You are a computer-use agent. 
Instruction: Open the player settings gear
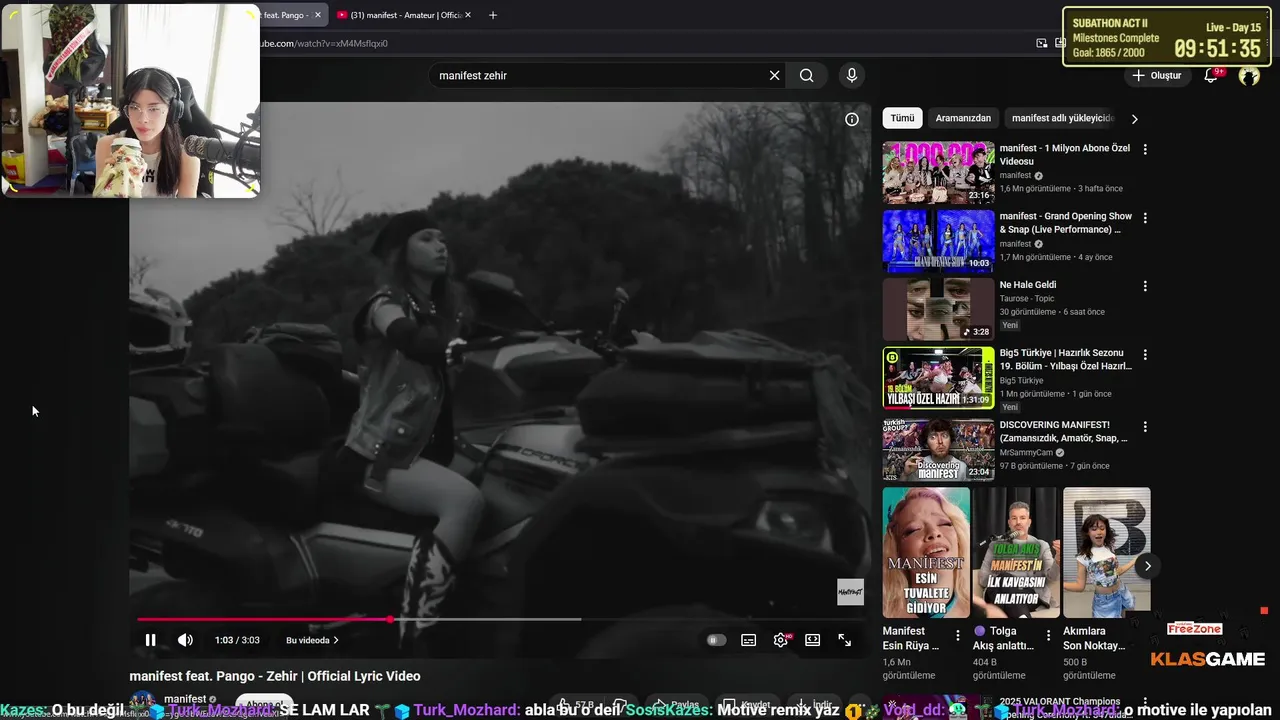tap(781, 640)
